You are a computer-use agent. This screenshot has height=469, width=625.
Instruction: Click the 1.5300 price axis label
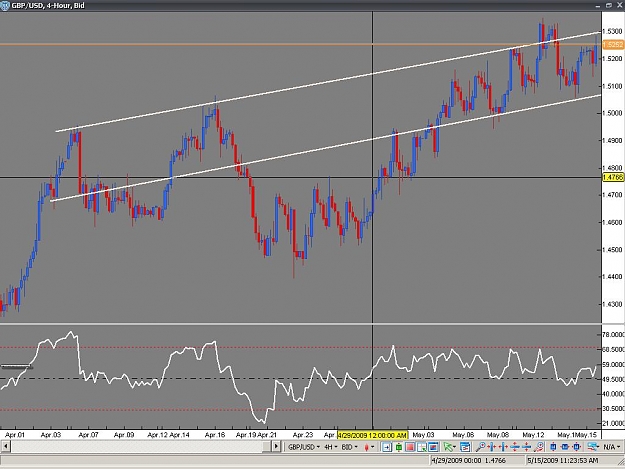tap(612, 31)
